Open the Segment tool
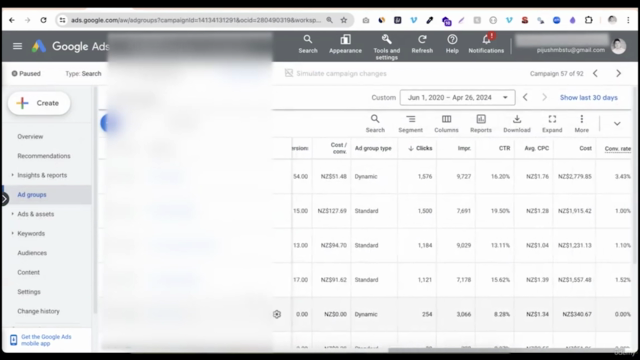Screen dimensions: 640x360 coord(410,123)
